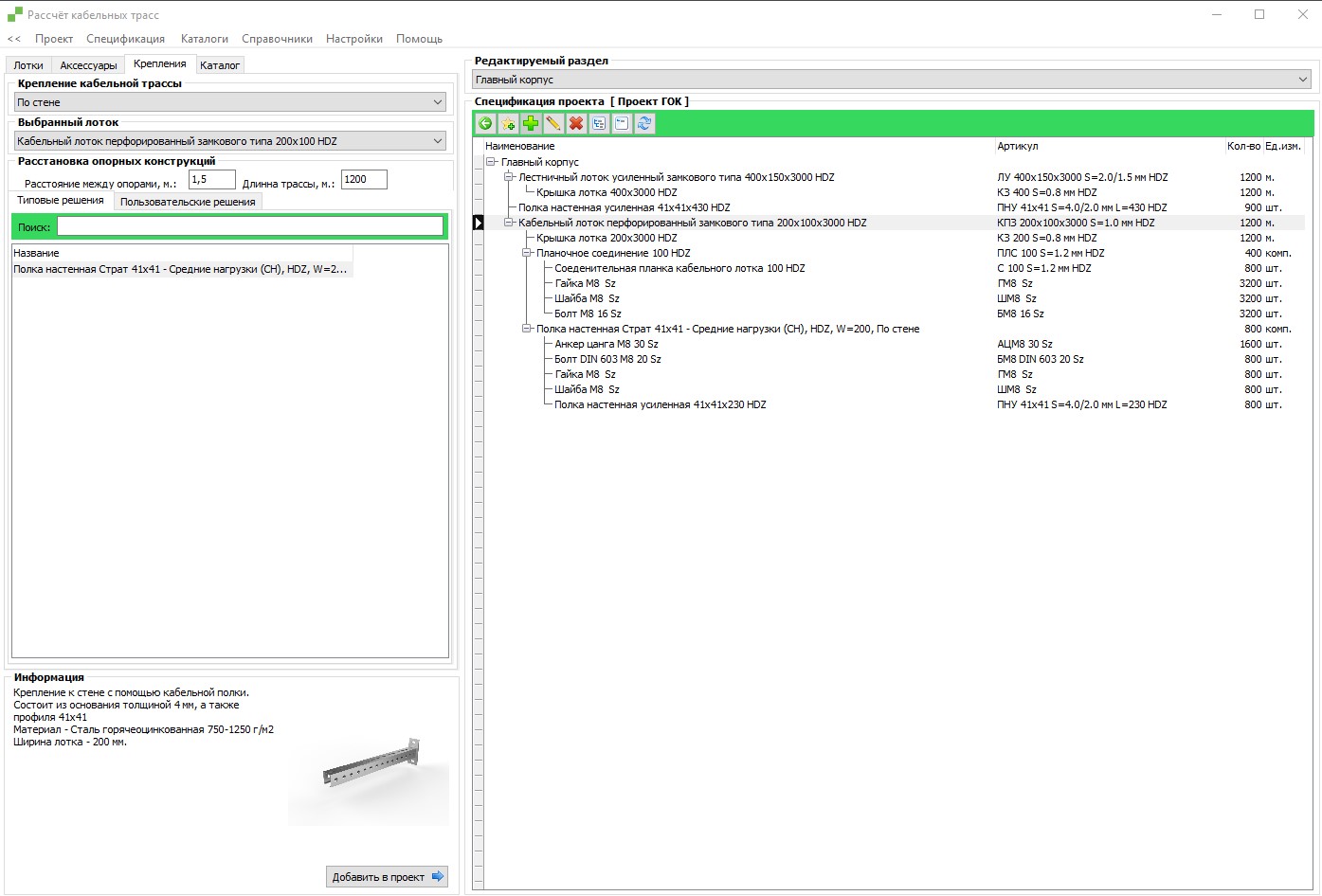This screenshot has height=896, width=1322.
Task: Click the Ед.изм. column header
Action: (x=1283, y=146)
